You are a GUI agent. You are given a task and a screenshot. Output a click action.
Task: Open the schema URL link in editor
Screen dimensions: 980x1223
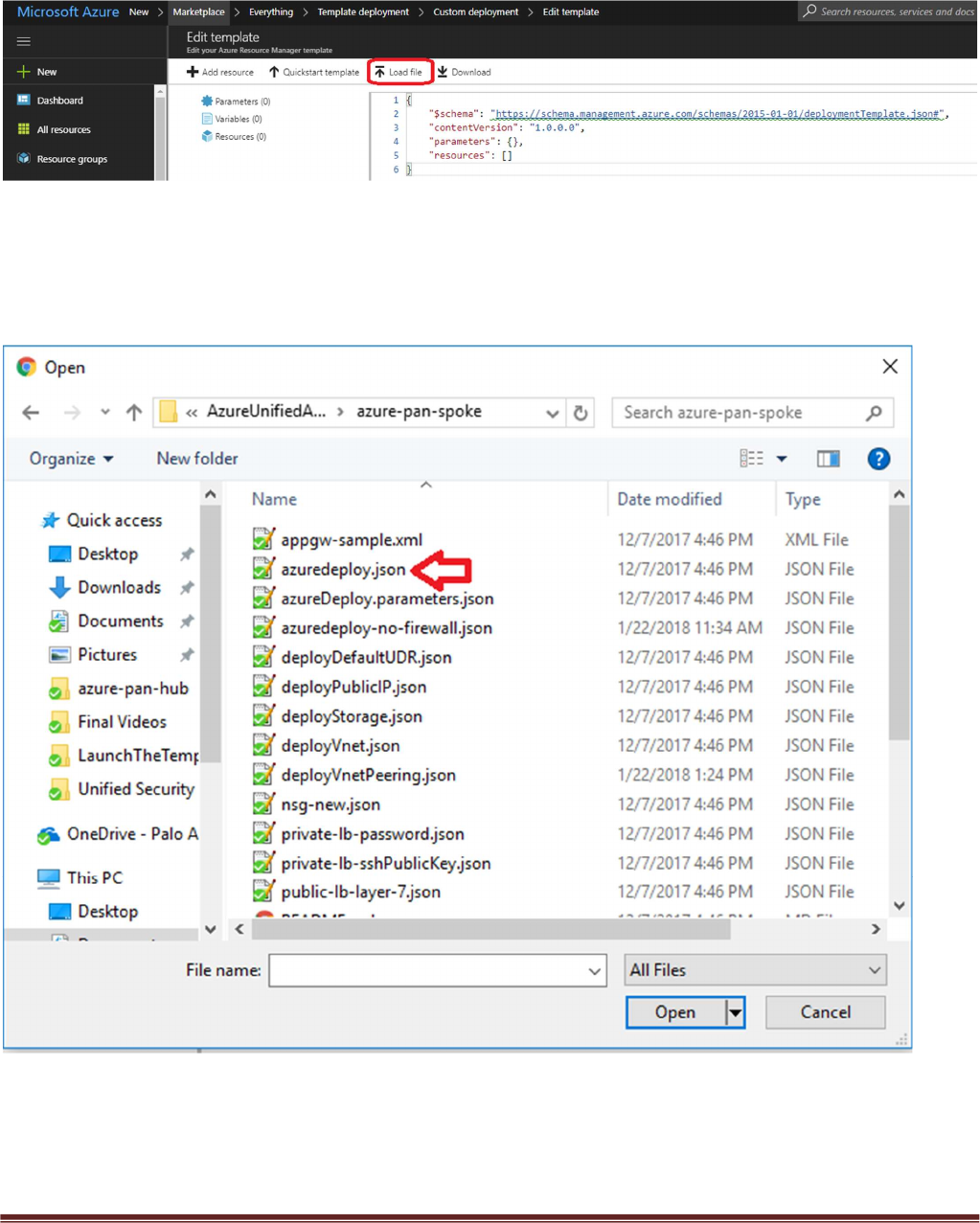point(717,114)
